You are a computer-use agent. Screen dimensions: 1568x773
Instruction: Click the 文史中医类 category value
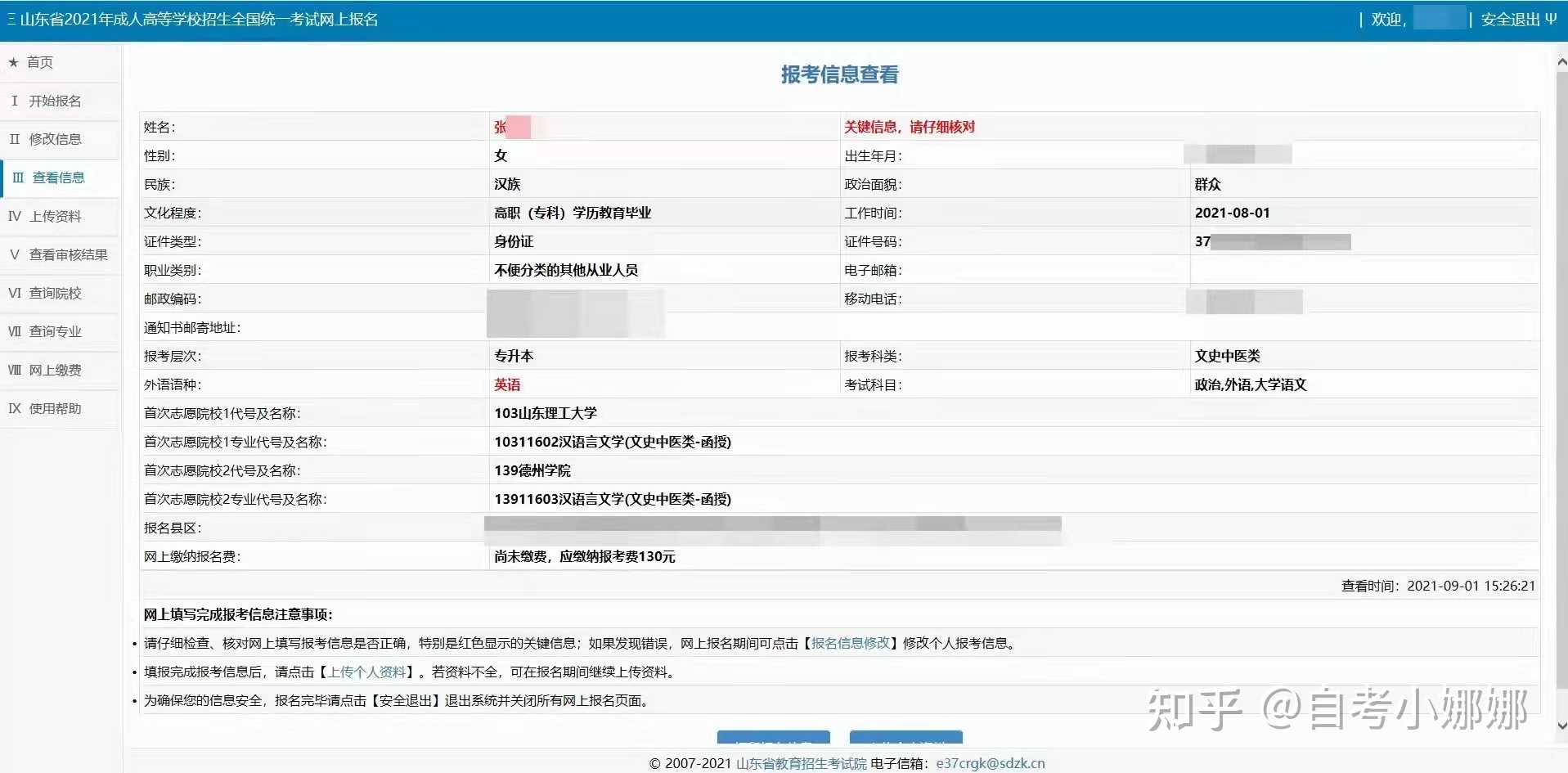click(1227, 356)
